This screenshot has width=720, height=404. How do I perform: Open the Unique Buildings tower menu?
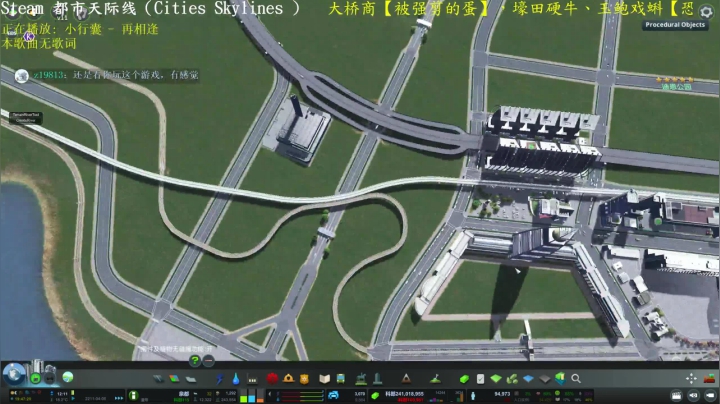[377, 379]
